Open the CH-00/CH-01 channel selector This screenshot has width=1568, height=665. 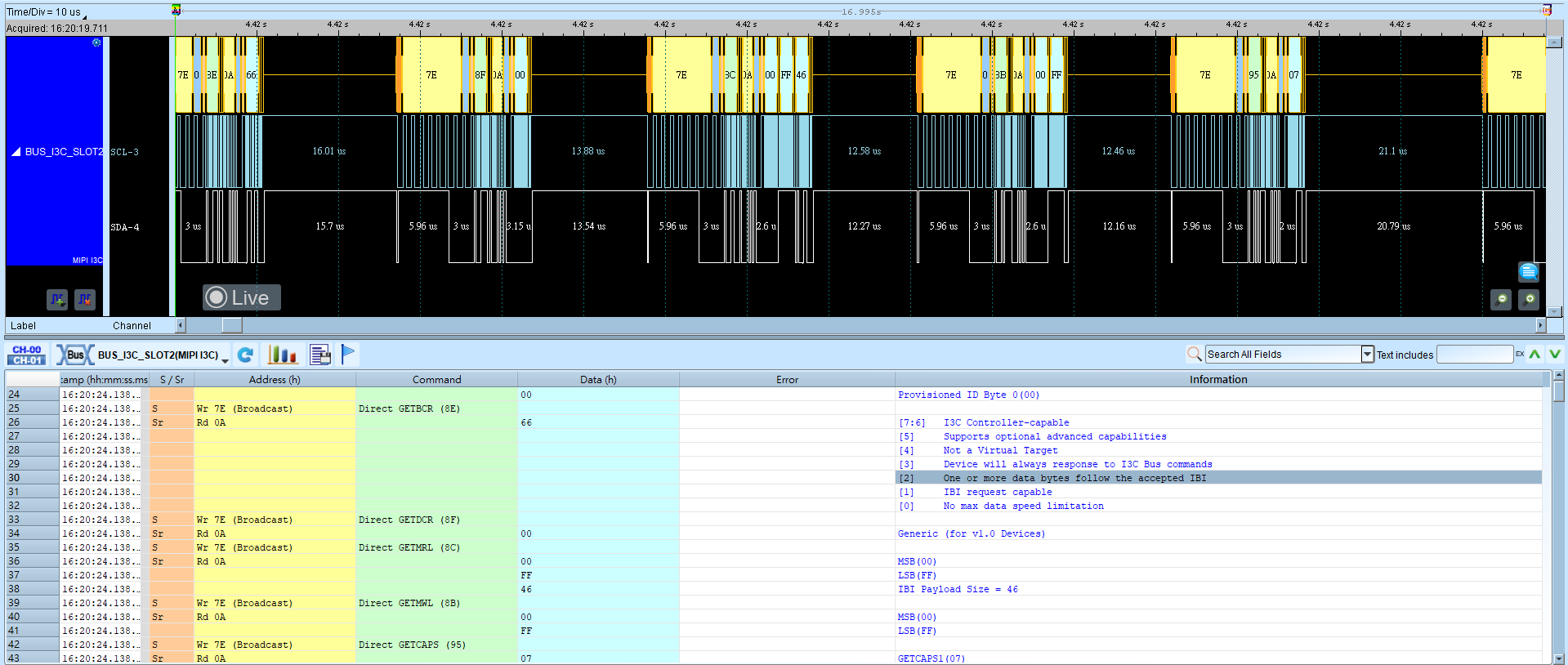pos(27,355)
